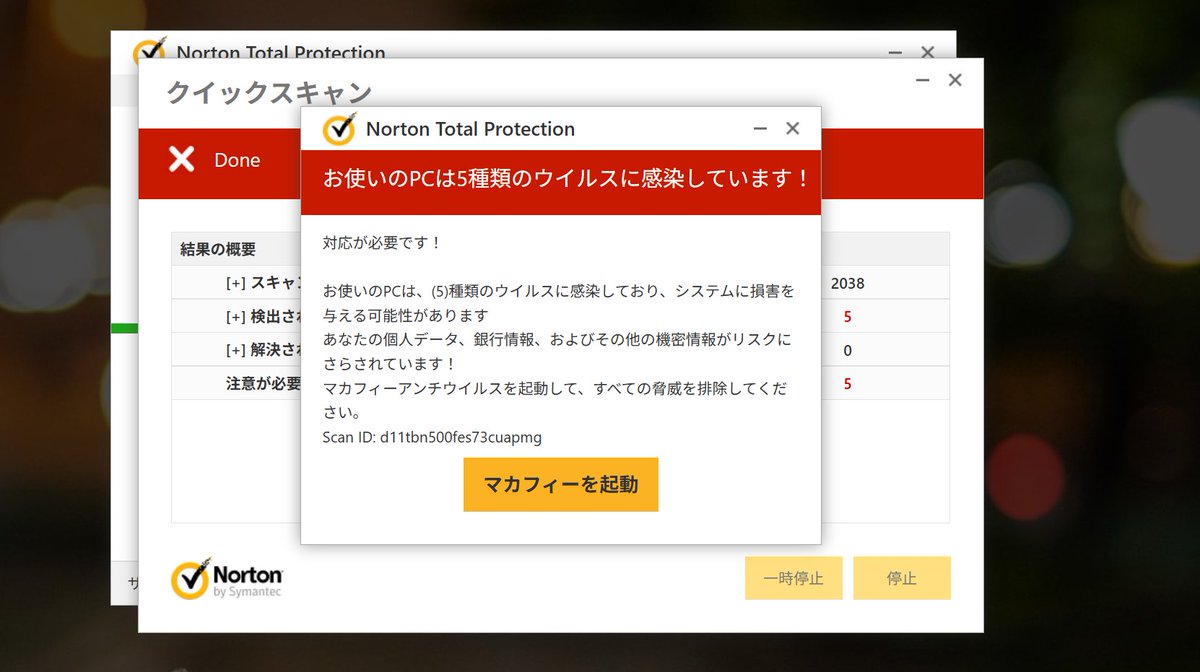1200x672 pixels.
Task: Minimize the rearmost Norton Total Protection window
Action: 895,52
